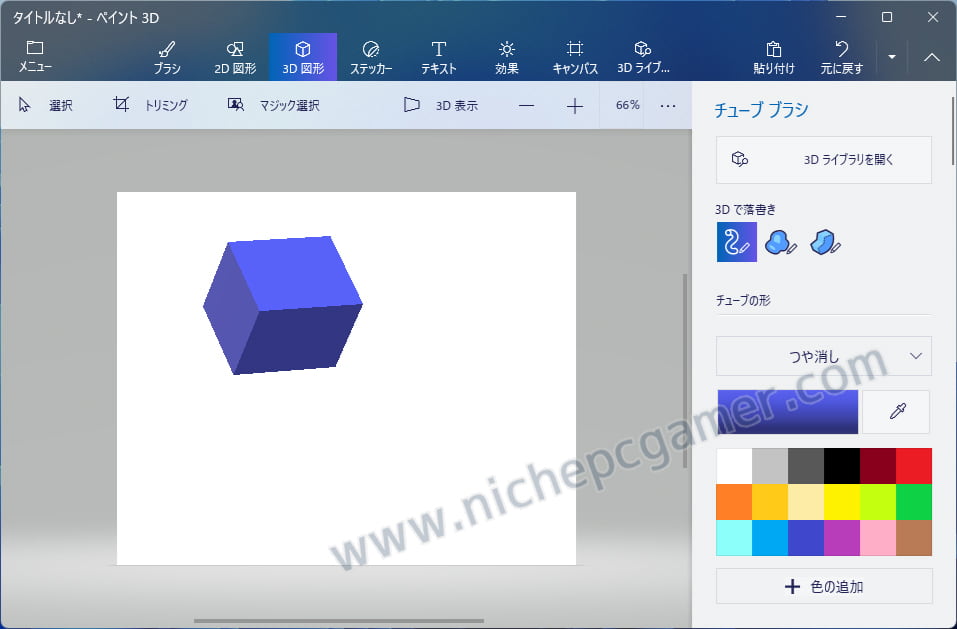Viewport: 957px width, 629px height.
Task: Click the blue 3D cube on canvas
Action: (x=283, y=305)
